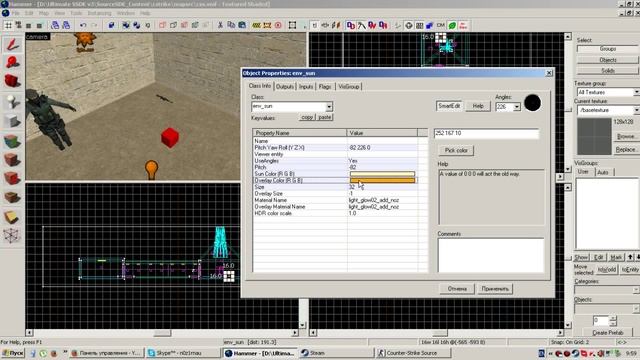
Task: Enable Objects selection mode
Action: click(607, 60)
